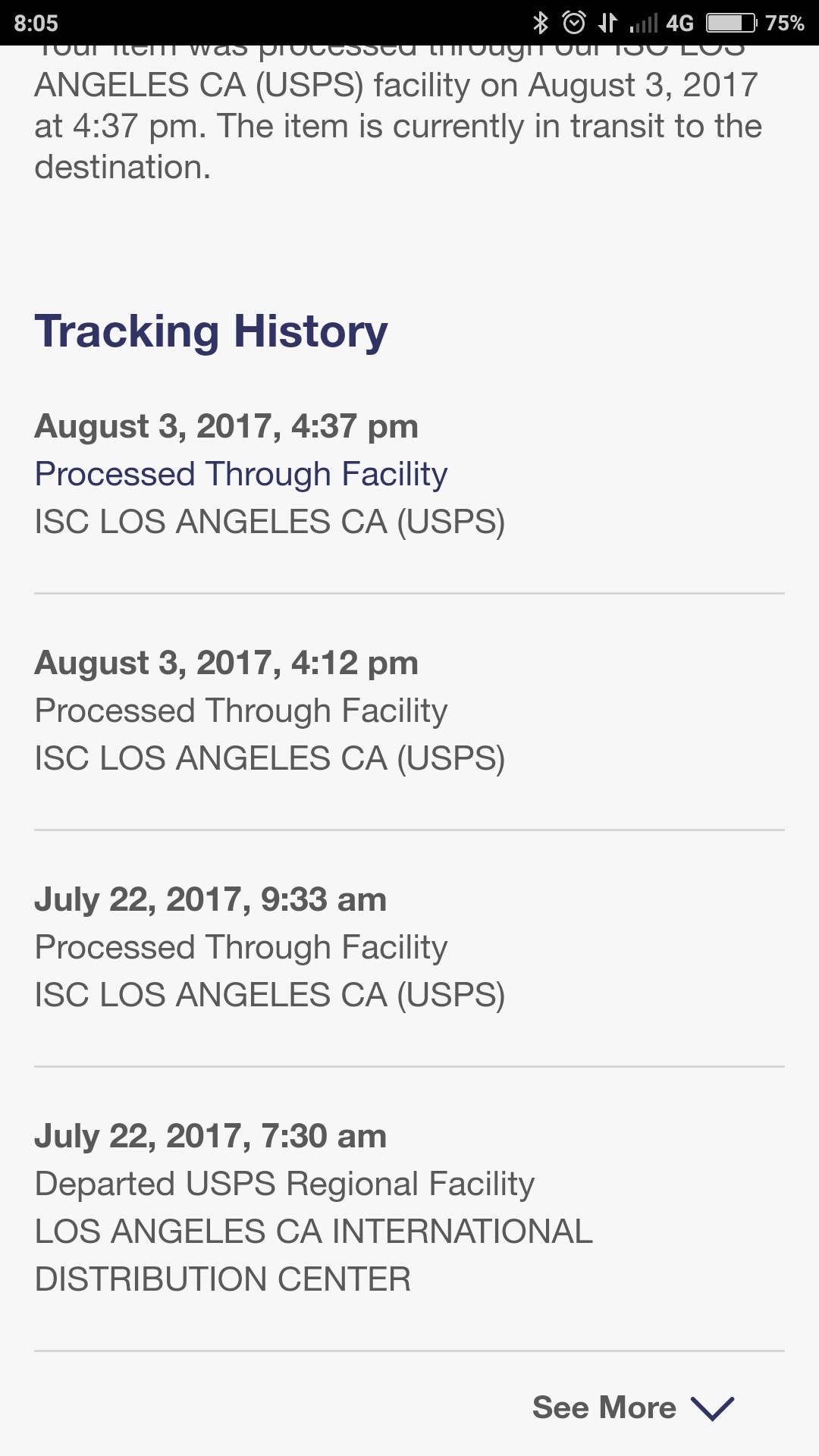The height and width of the screenshot is (1456, 819).
Task: Tap the 75% battery percentage
Action: coord(784,24)
